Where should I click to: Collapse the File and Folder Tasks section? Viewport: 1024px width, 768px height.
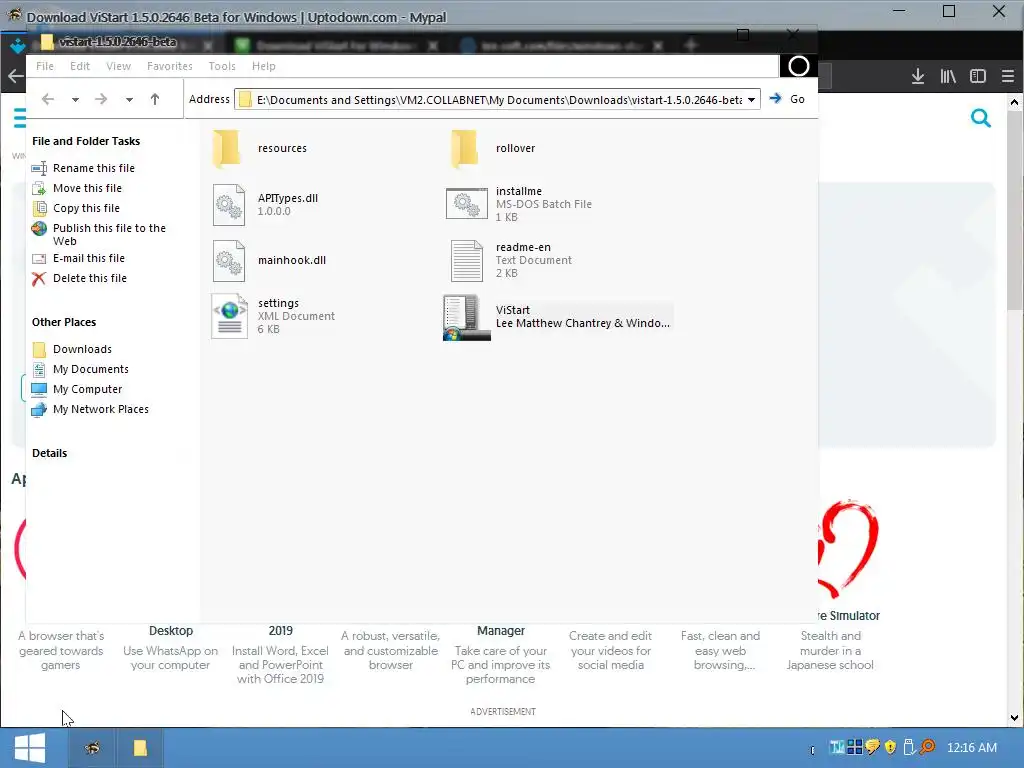[86, 141]
